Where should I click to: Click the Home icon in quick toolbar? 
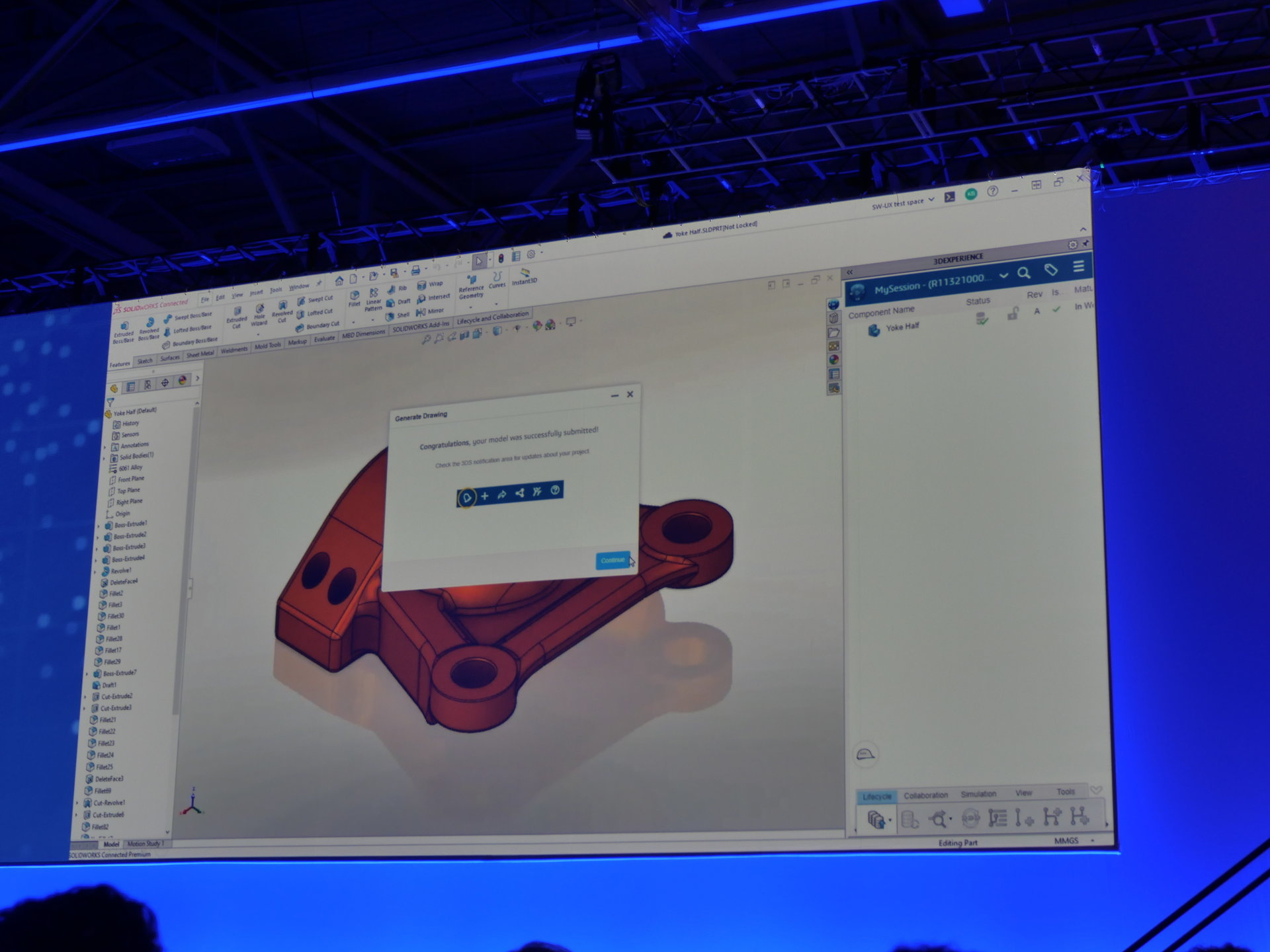point(339,280)
